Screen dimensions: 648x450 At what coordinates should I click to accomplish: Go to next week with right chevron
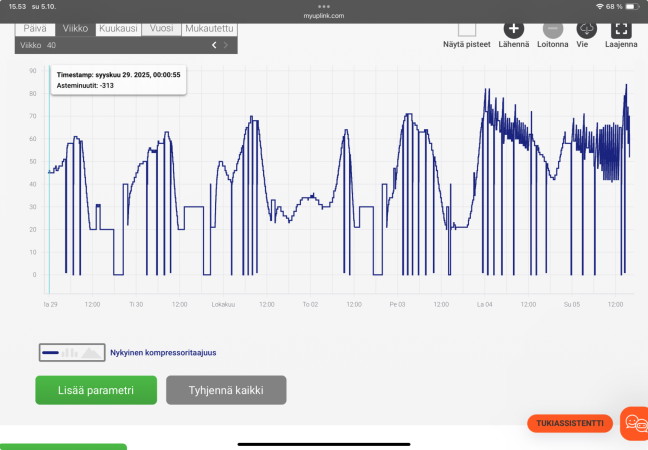(x=226, y=45)
